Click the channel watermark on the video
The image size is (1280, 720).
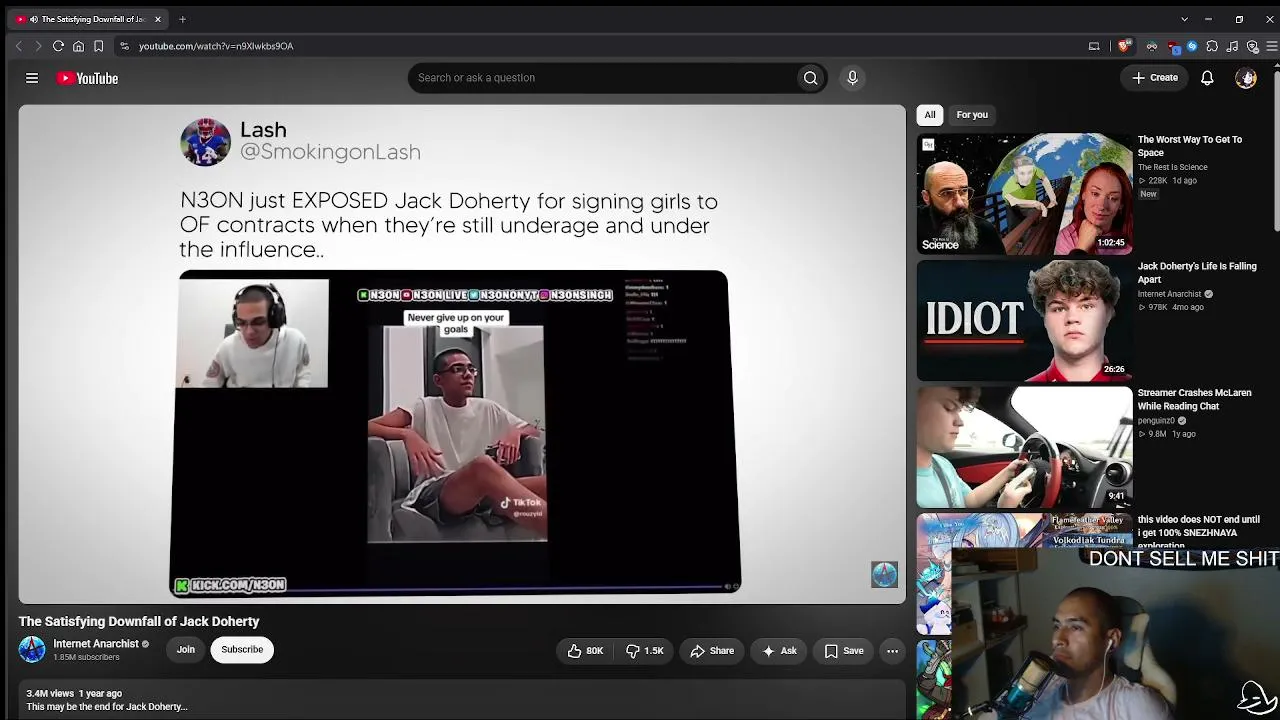[884, 574]
